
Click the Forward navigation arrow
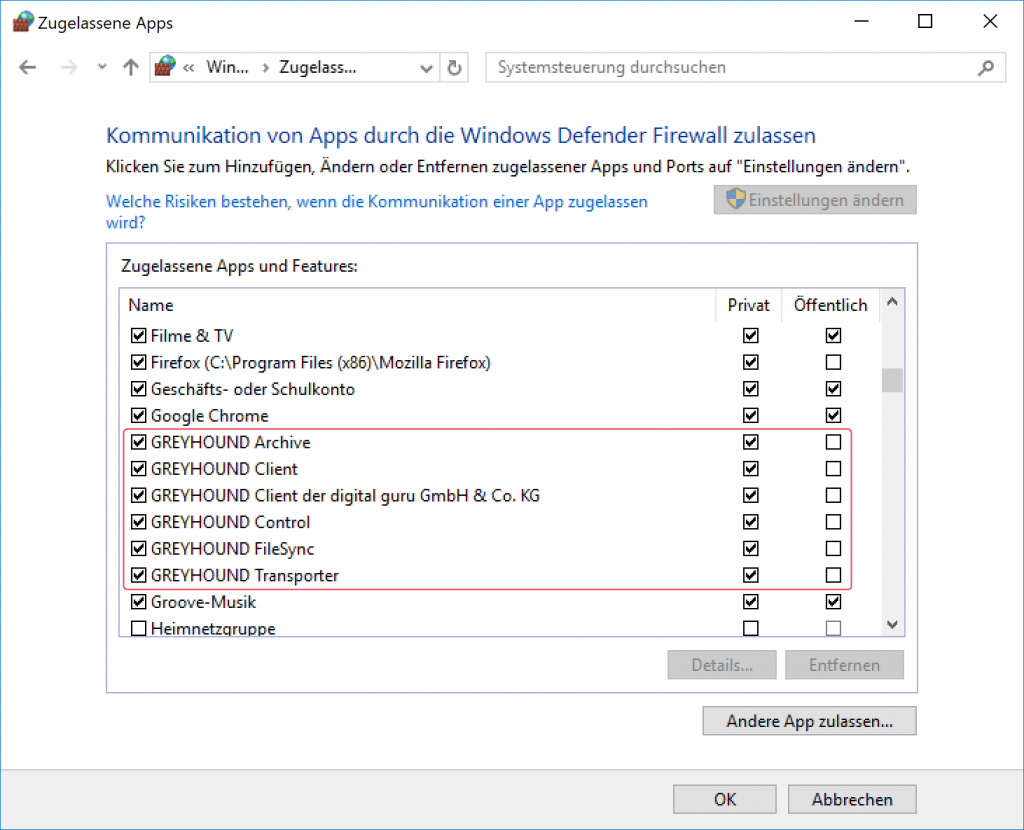coord(69,67)
